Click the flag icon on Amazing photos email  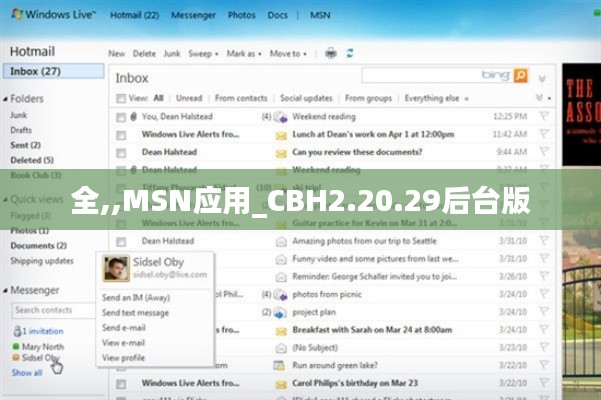(544, 241)
